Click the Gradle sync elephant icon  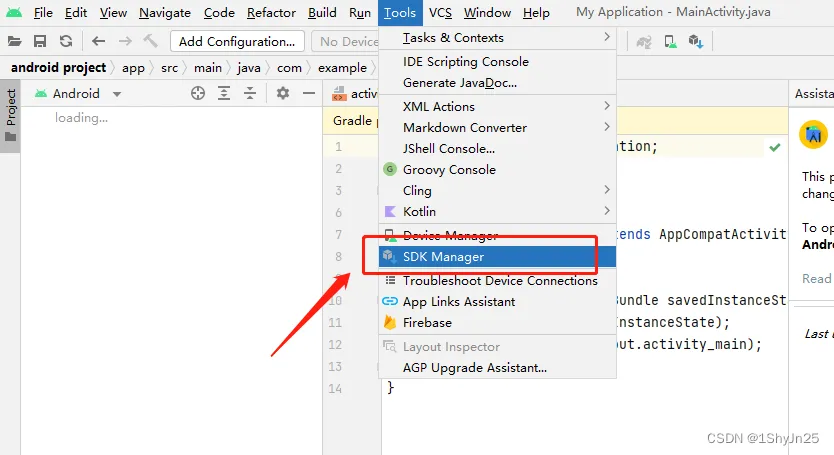[644, 42]
